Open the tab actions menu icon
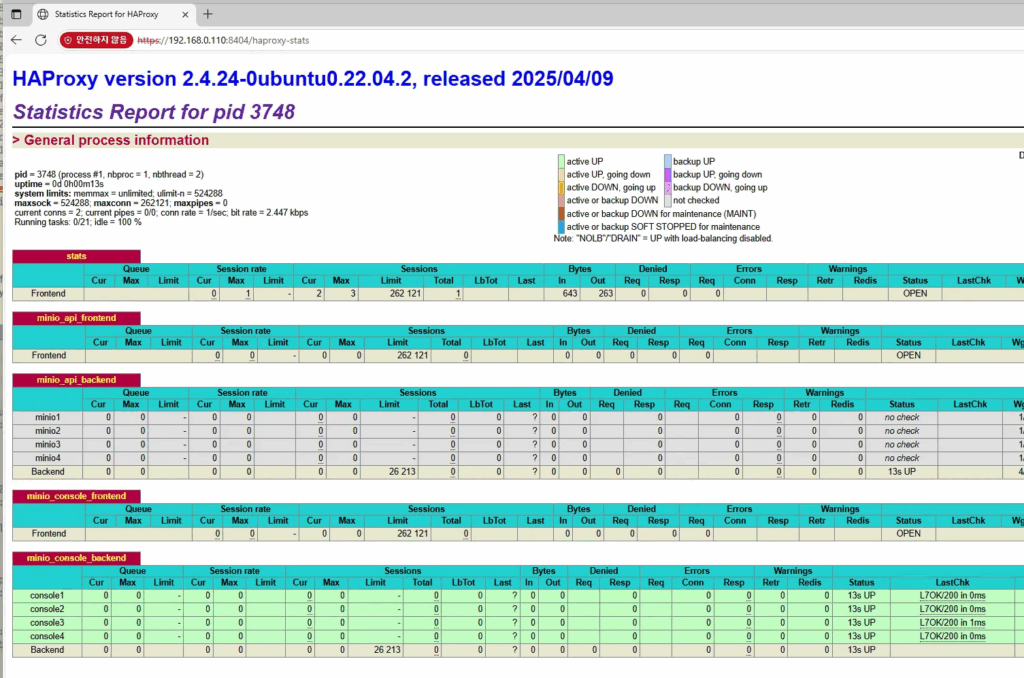 (x=16, y=14)
